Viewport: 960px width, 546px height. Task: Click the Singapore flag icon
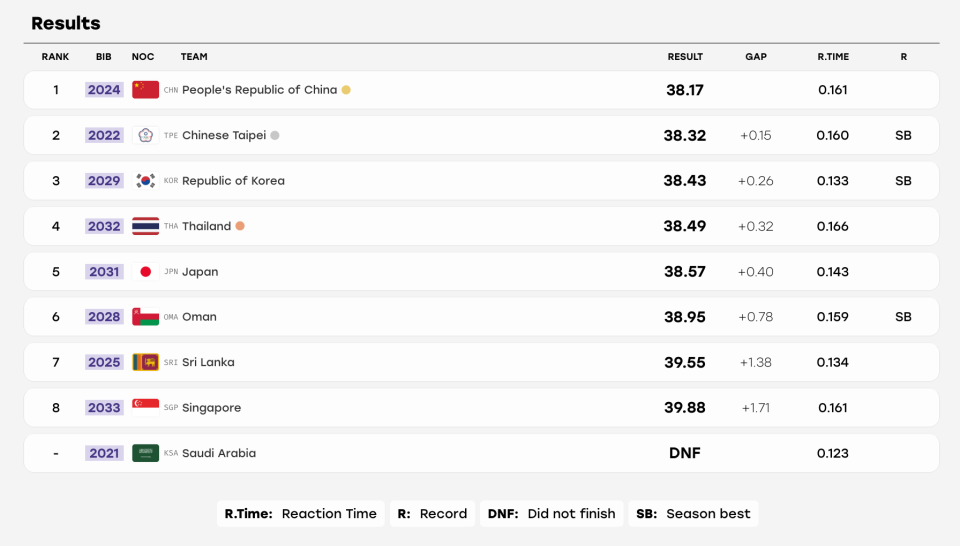click(145, 407)
